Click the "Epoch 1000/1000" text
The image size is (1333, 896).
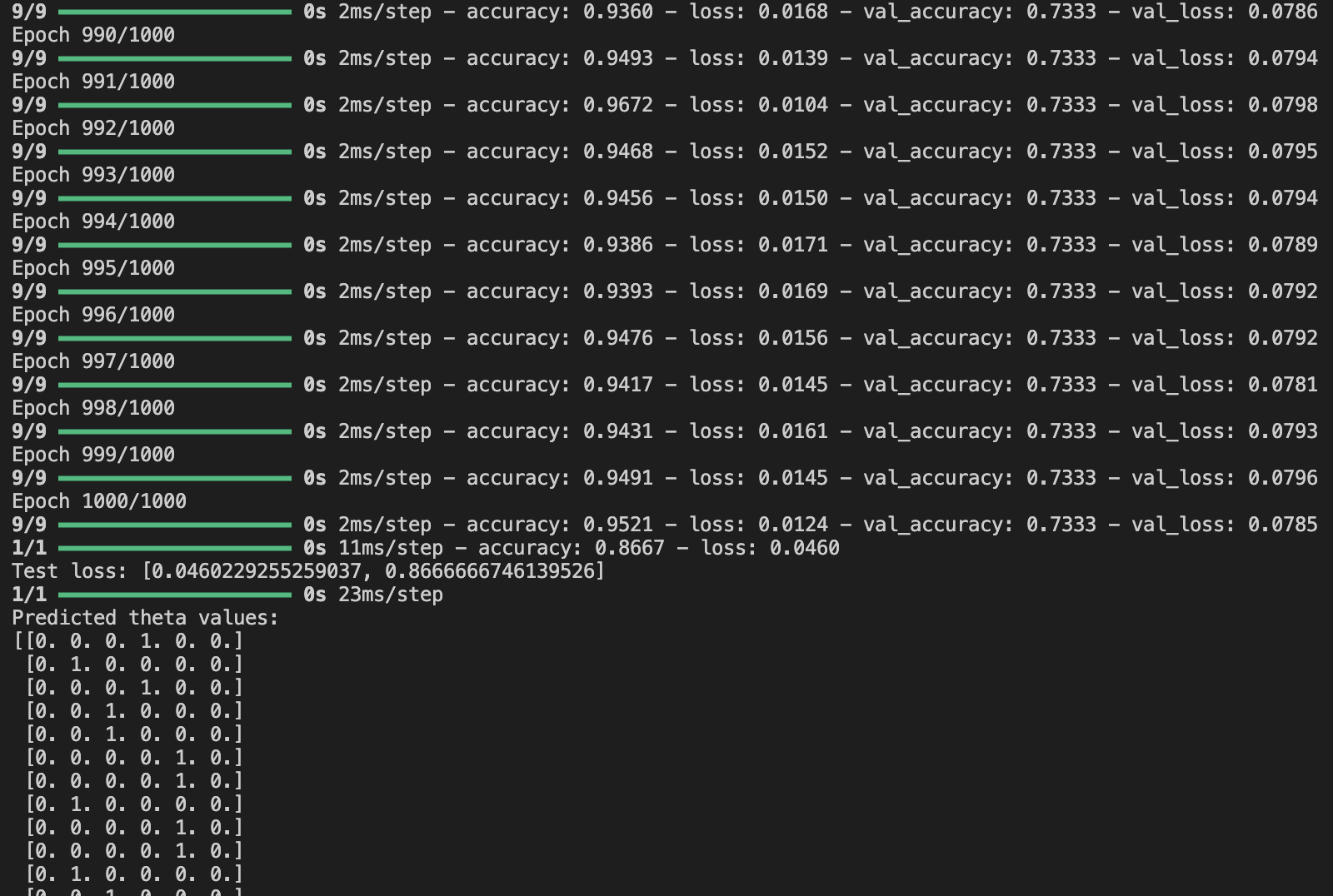pyautogui.click(x=99, y=501)
